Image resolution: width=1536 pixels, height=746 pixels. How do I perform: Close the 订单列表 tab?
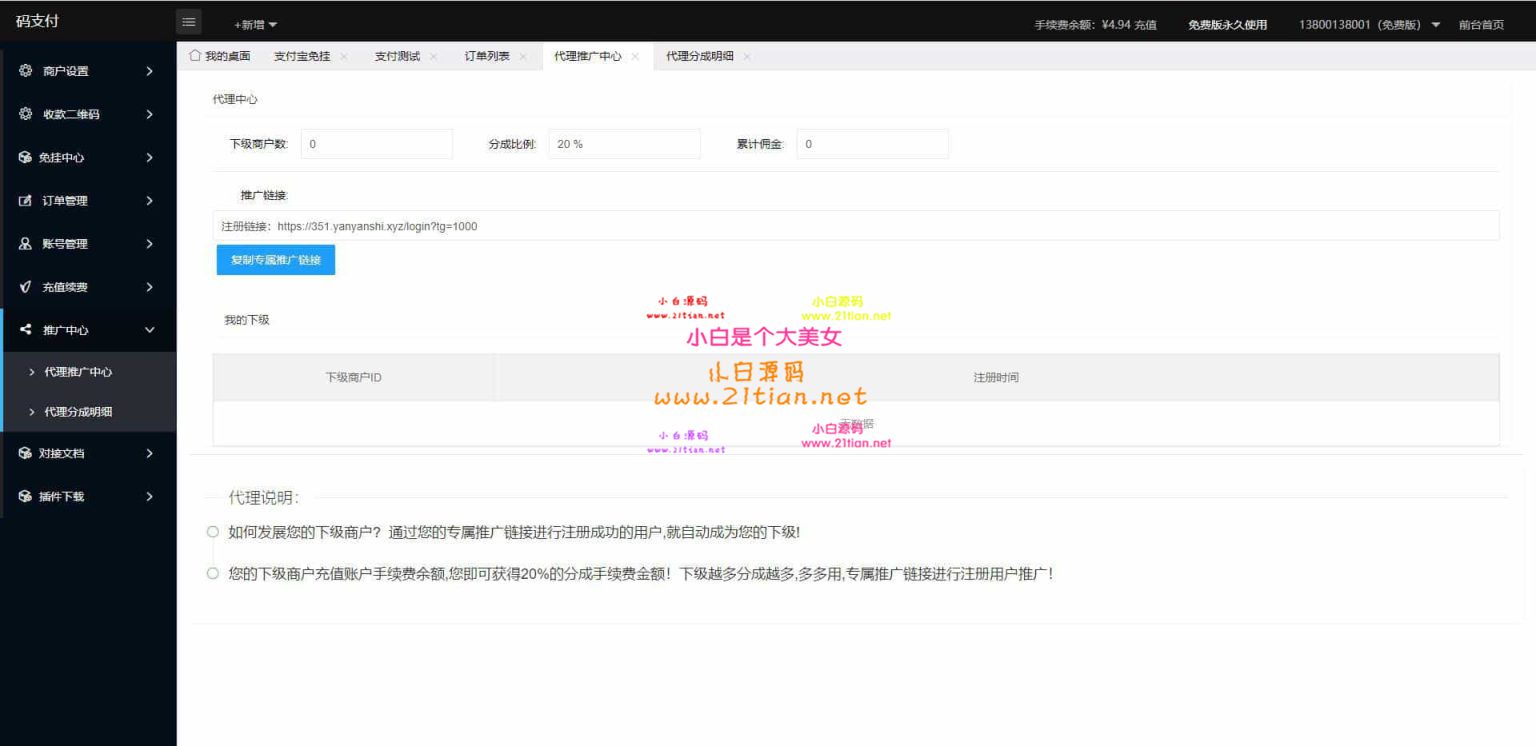pos(523,57)
